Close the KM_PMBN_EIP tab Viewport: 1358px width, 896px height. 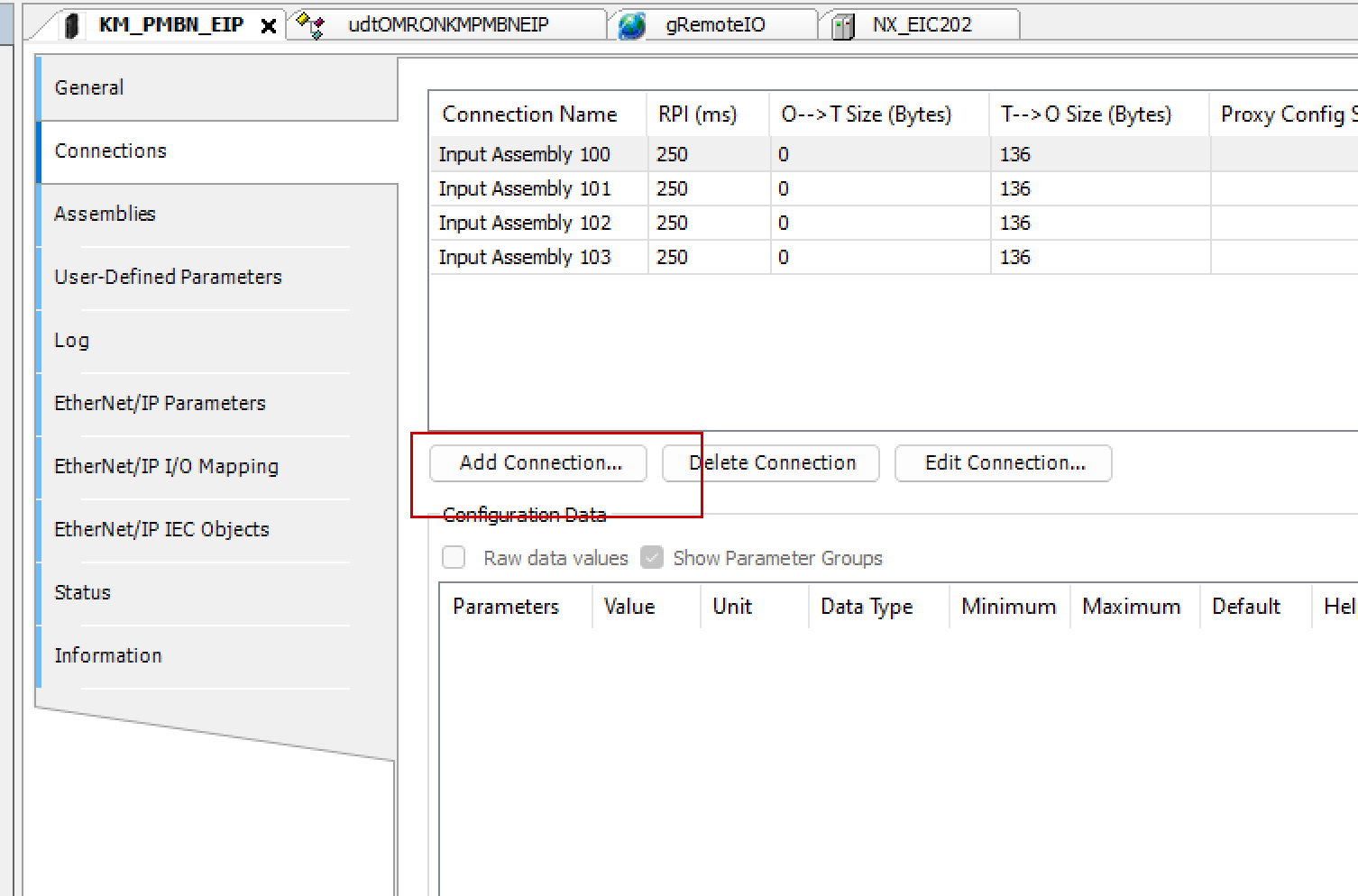click(x=268, y=26)
